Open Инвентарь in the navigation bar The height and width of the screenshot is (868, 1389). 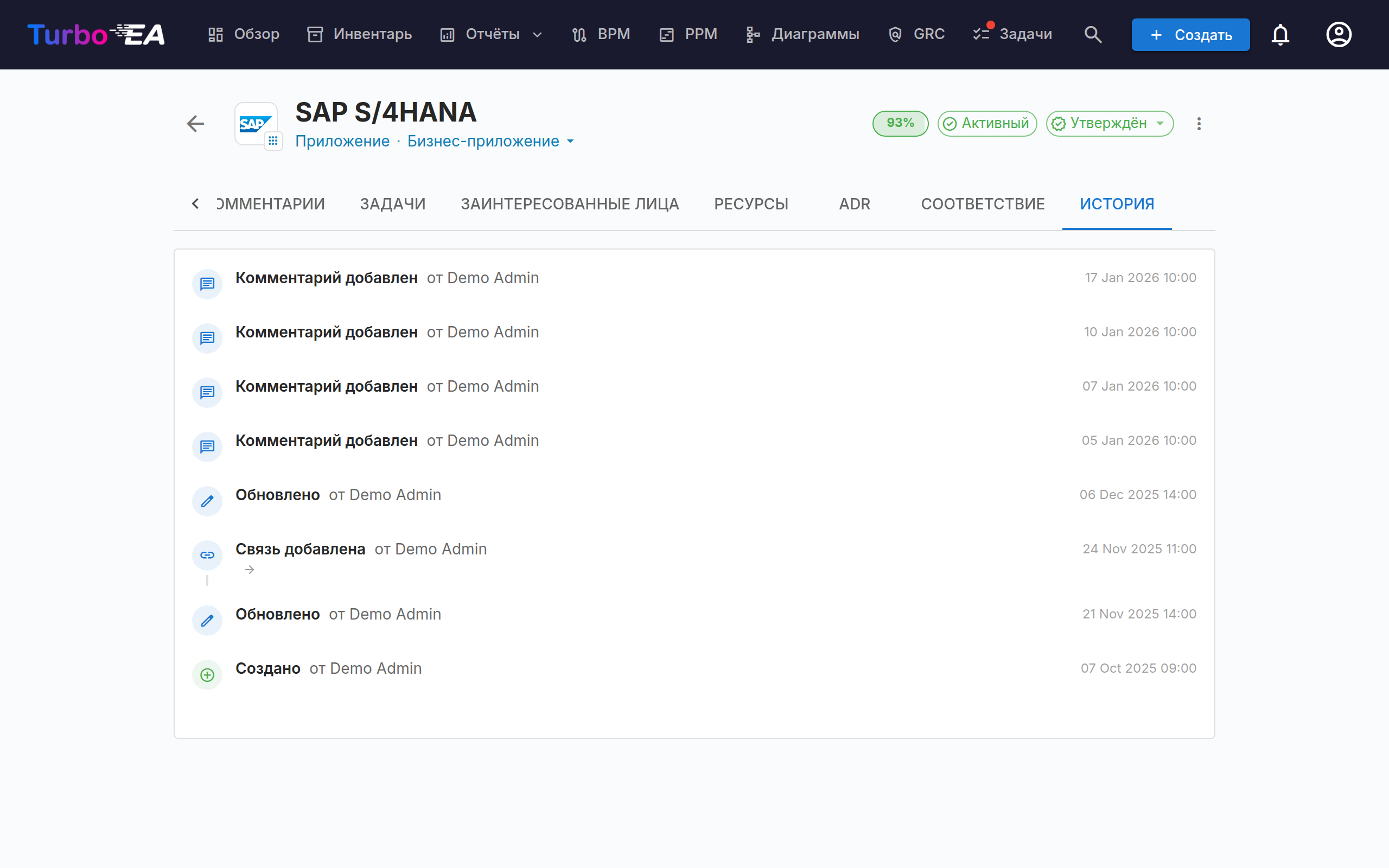pos(360,34)
